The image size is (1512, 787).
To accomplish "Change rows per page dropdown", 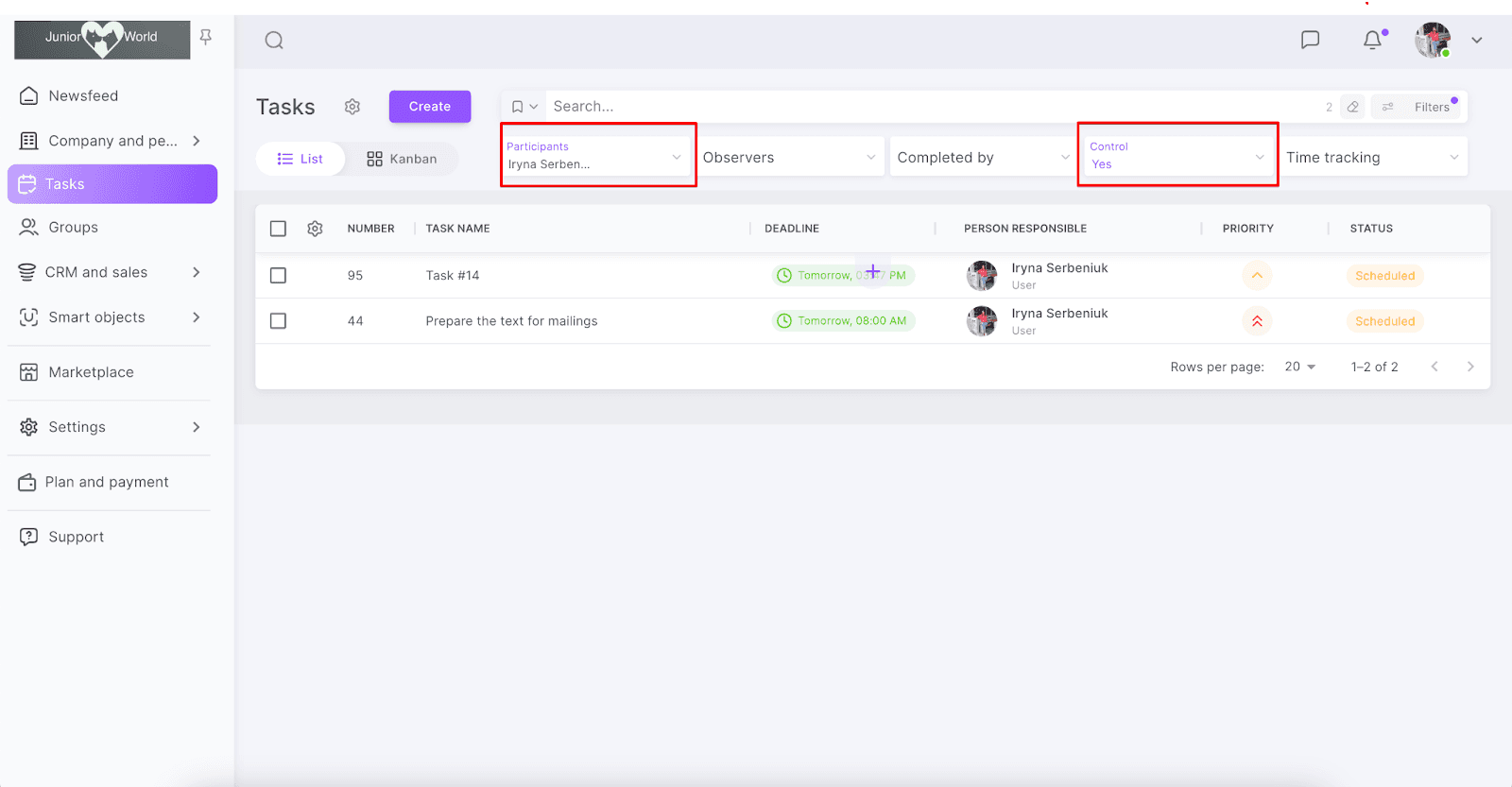I will pos(1299,367).
